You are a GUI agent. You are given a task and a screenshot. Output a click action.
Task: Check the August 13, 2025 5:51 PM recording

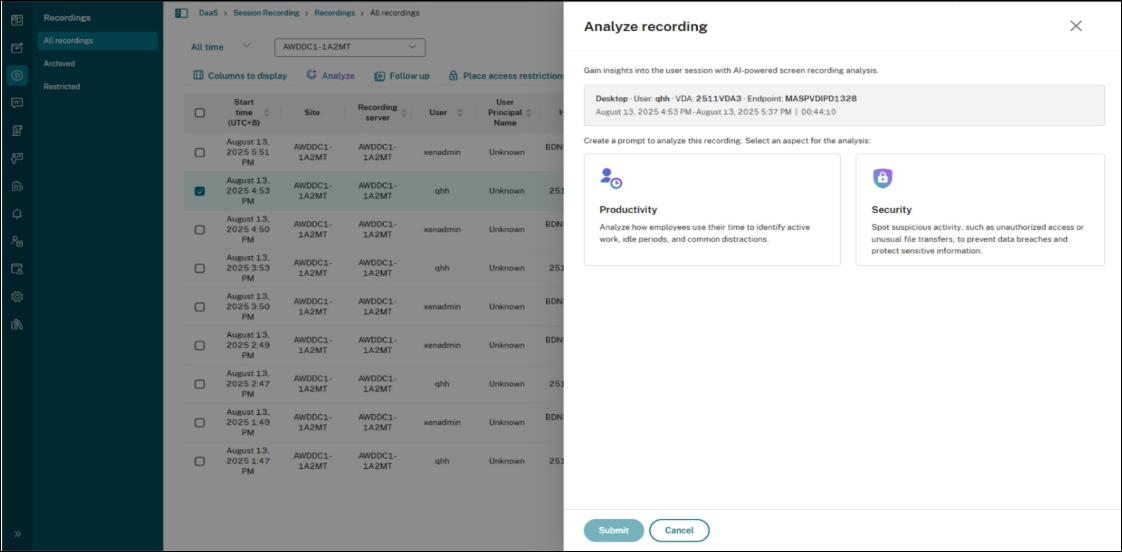point(200,152)
